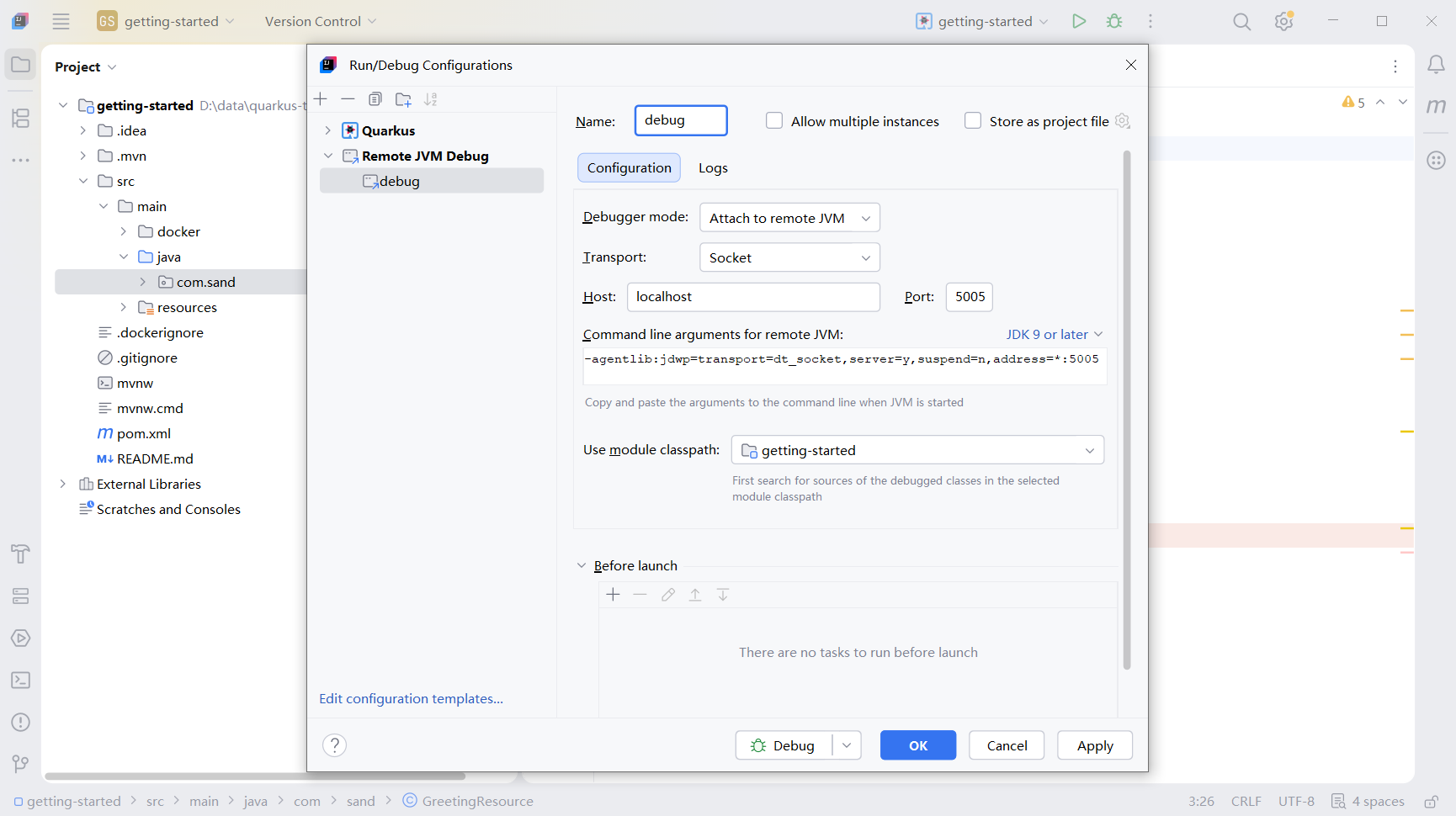This screenshot has height=816, width=1456.
Task: Open Structure tool window icon
Action: 20,118
